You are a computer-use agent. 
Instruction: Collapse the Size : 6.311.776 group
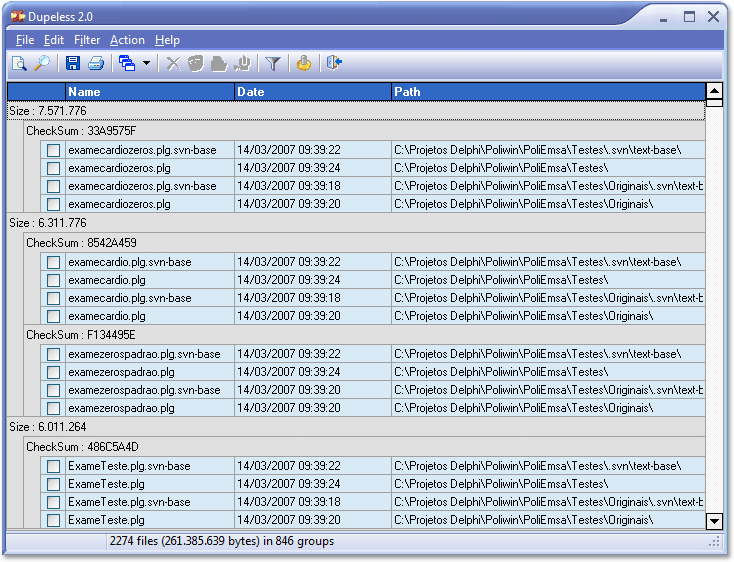[356, 223]
